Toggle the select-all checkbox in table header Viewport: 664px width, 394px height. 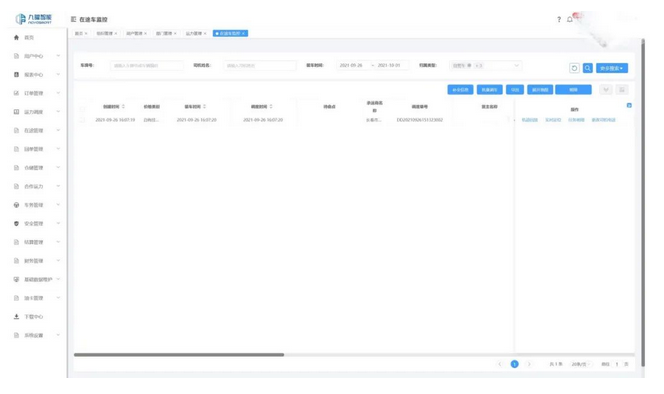pyautogui.click(x=82, y=108)
